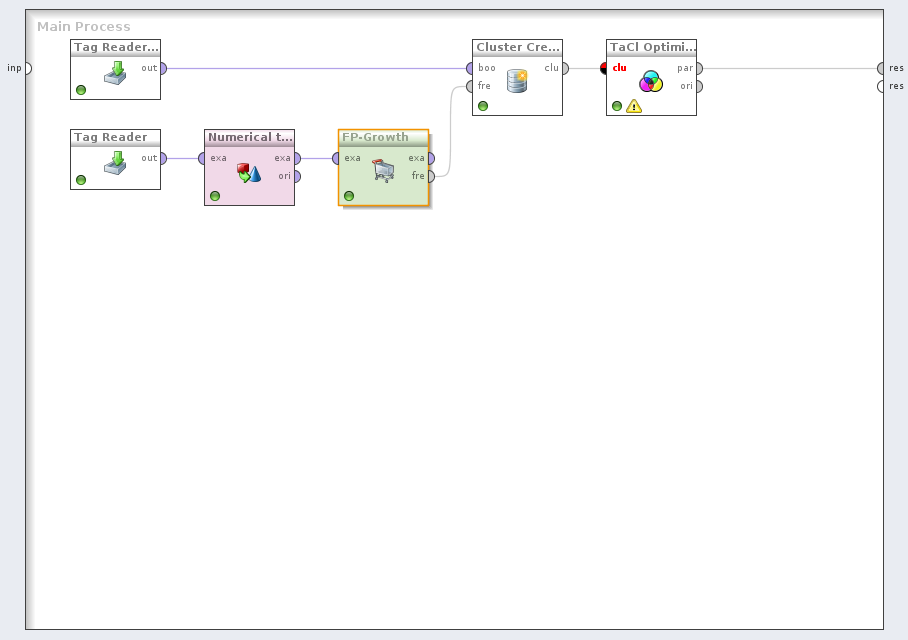Click the 'ori' output port of Numerical to Binominal
The height and width of the screenshot is (640, 908).
[x=296, y=176]
